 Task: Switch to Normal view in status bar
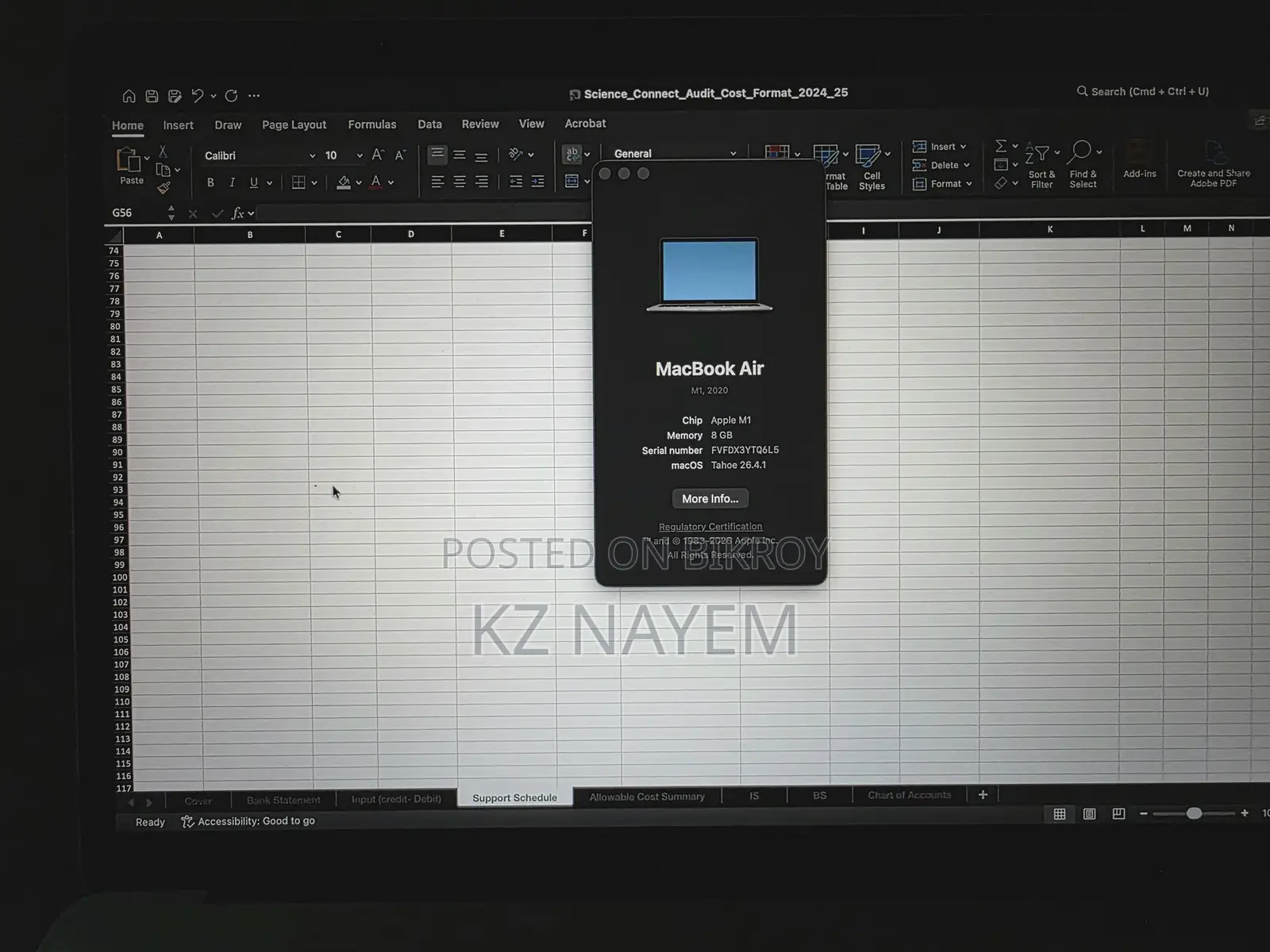tap(1060, 814)
